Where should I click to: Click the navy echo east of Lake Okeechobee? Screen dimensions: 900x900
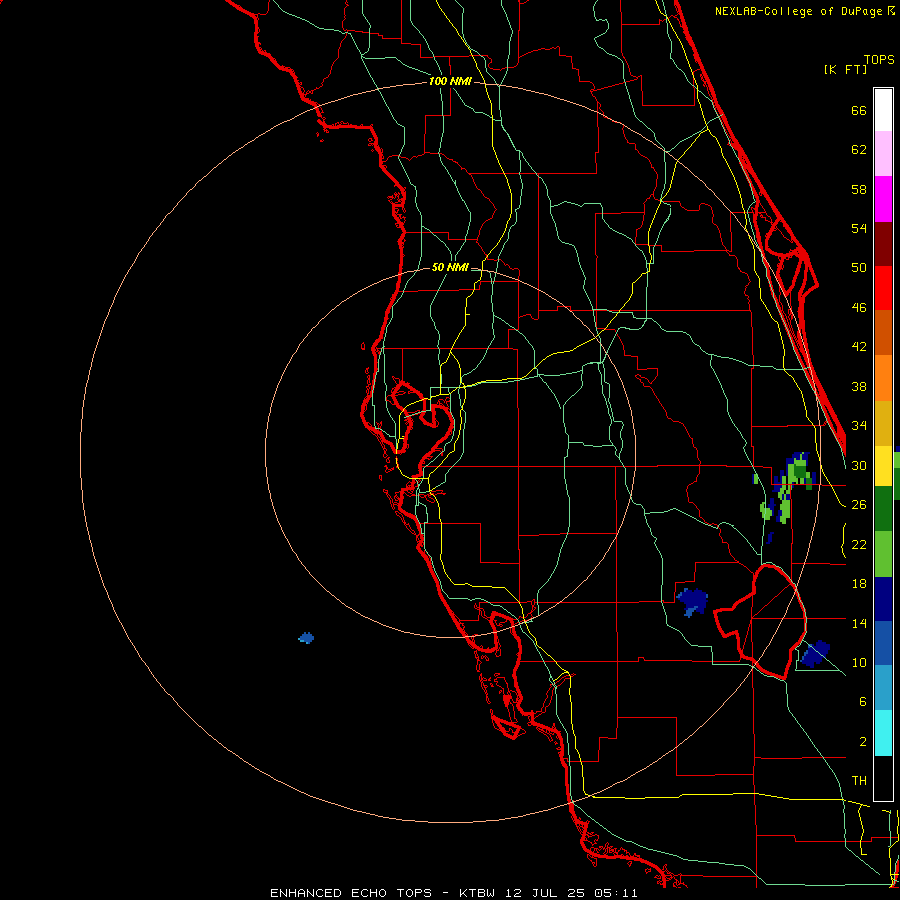(x=815, y=654)
